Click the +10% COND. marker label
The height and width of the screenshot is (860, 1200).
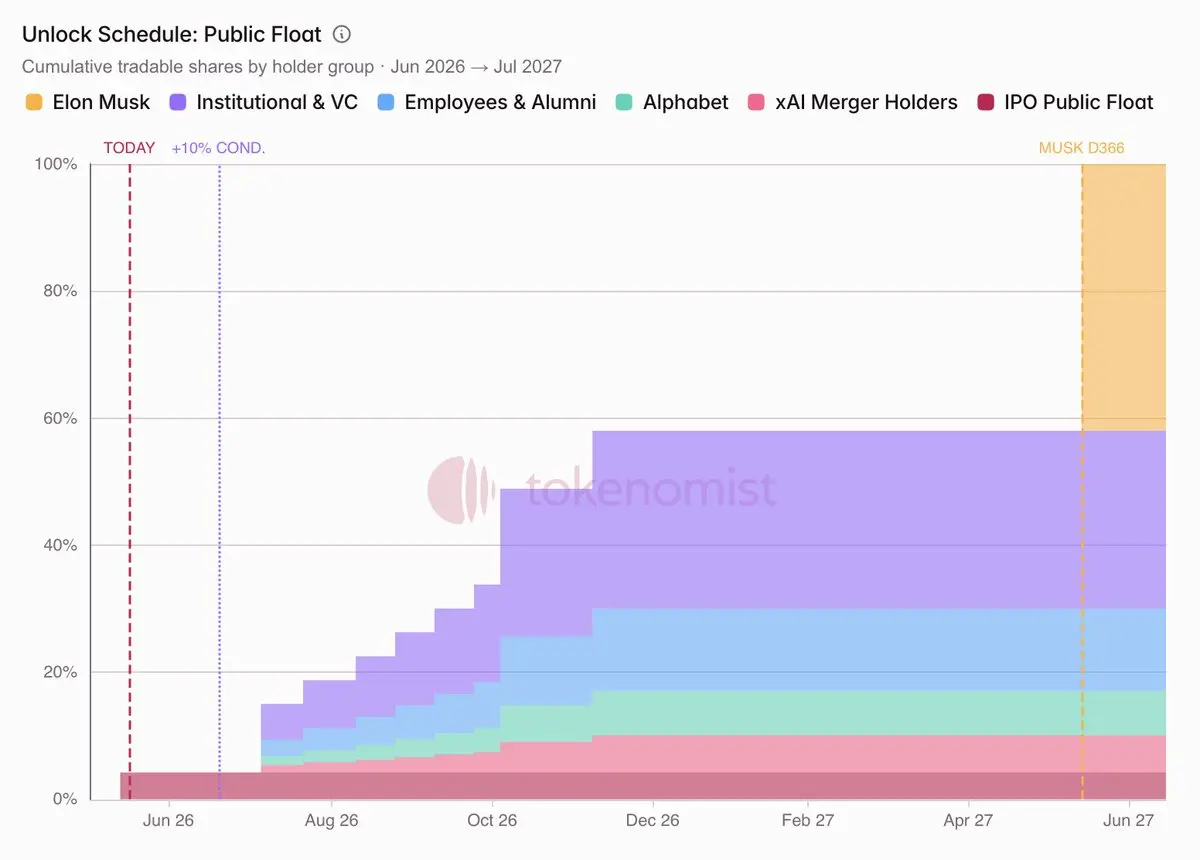218,148
